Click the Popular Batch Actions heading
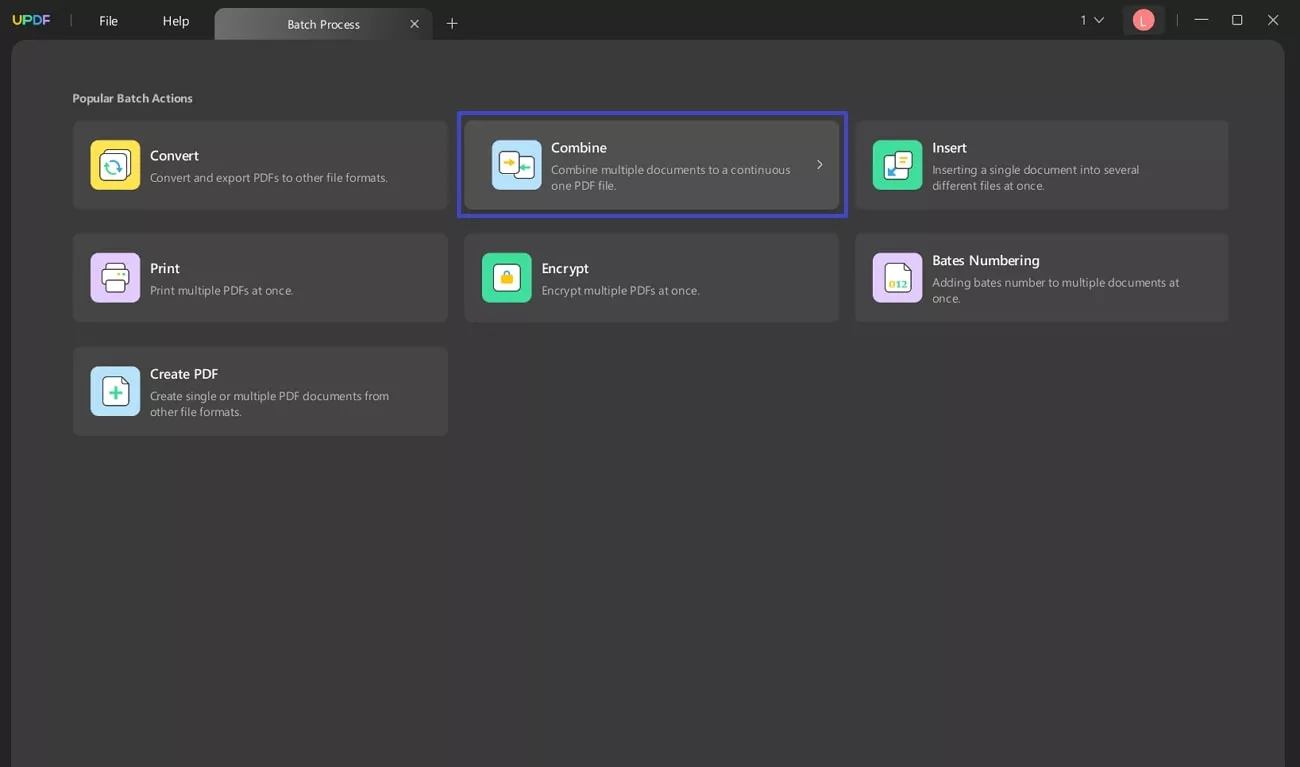 [132, 98]
